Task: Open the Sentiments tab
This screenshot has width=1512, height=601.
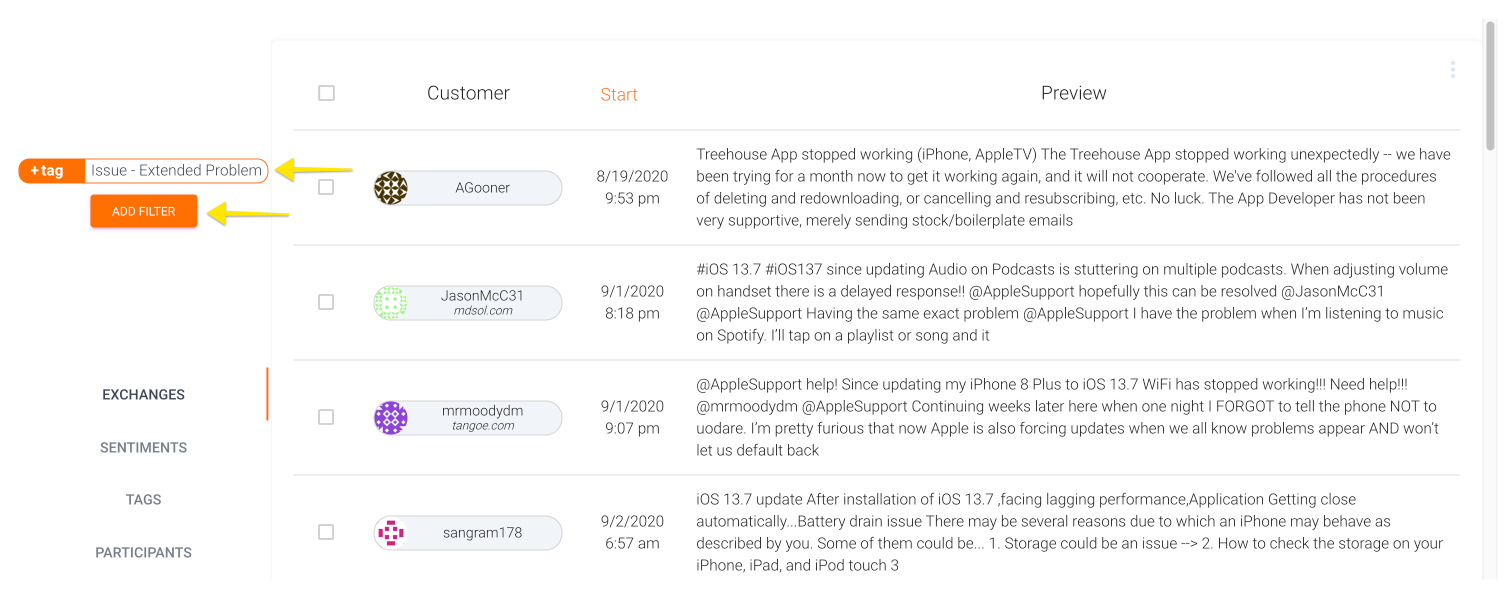Action: pos(144,448)
